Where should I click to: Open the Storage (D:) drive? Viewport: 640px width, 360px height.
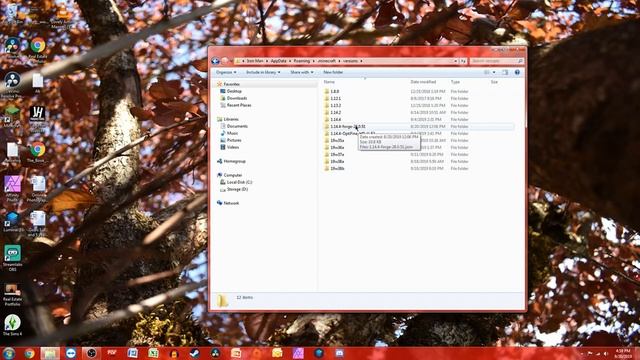[x=237, y=189]
